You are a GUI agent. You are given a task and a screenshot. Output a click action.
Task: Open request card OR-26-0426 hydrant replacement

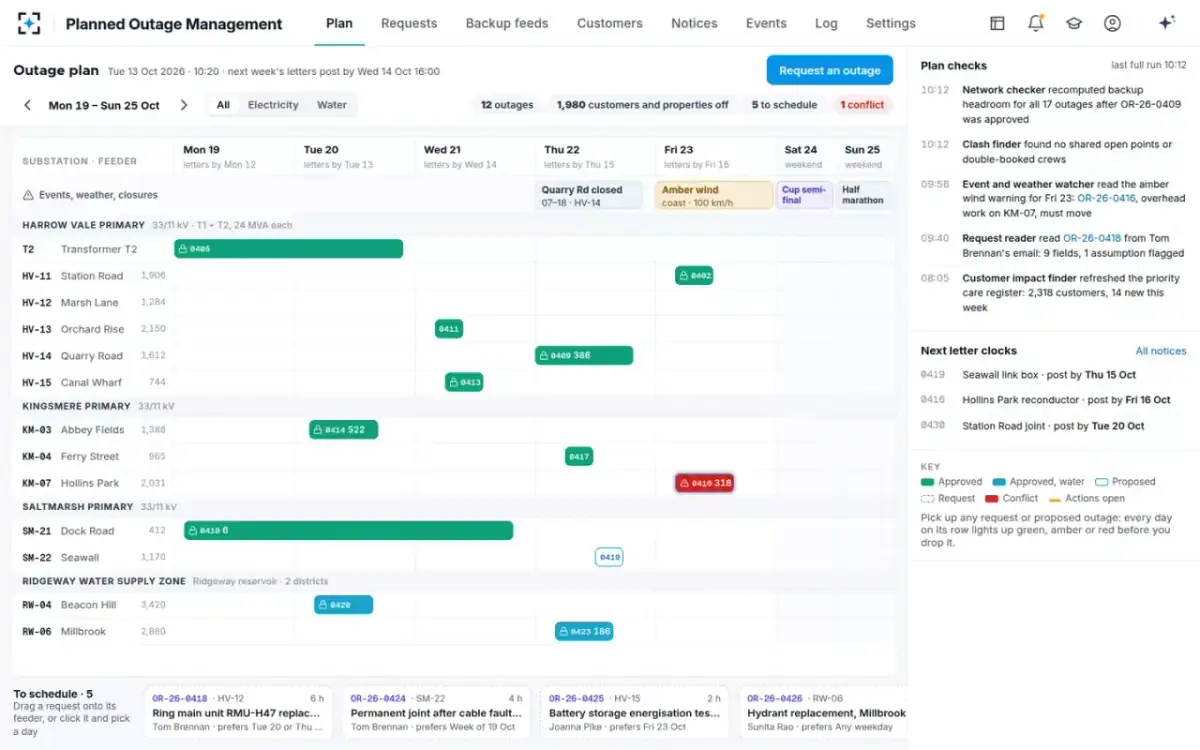pyautogui.click(x=824, y=712)
